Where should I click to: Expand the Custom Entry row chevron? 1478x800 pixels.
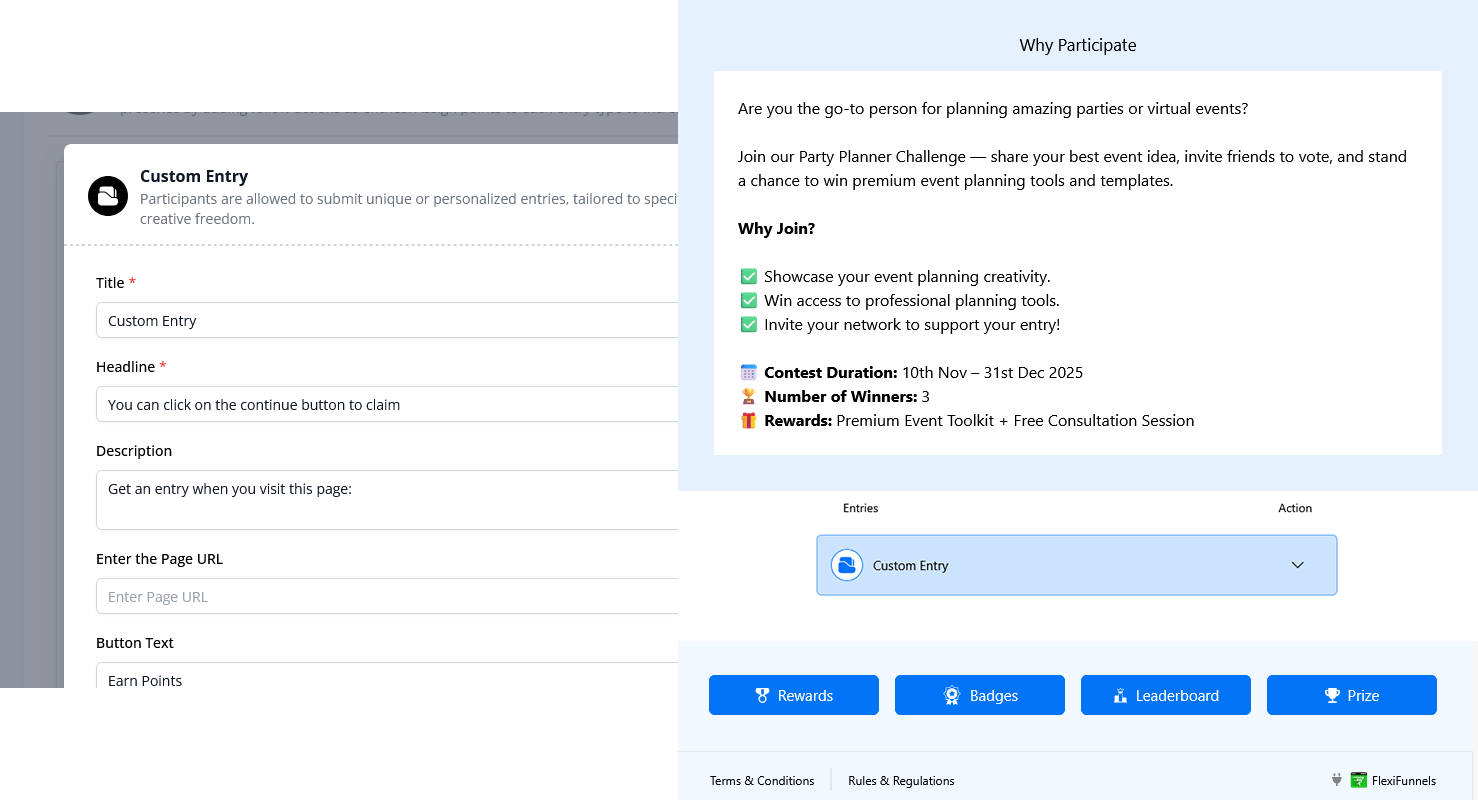click(1298, 565)
